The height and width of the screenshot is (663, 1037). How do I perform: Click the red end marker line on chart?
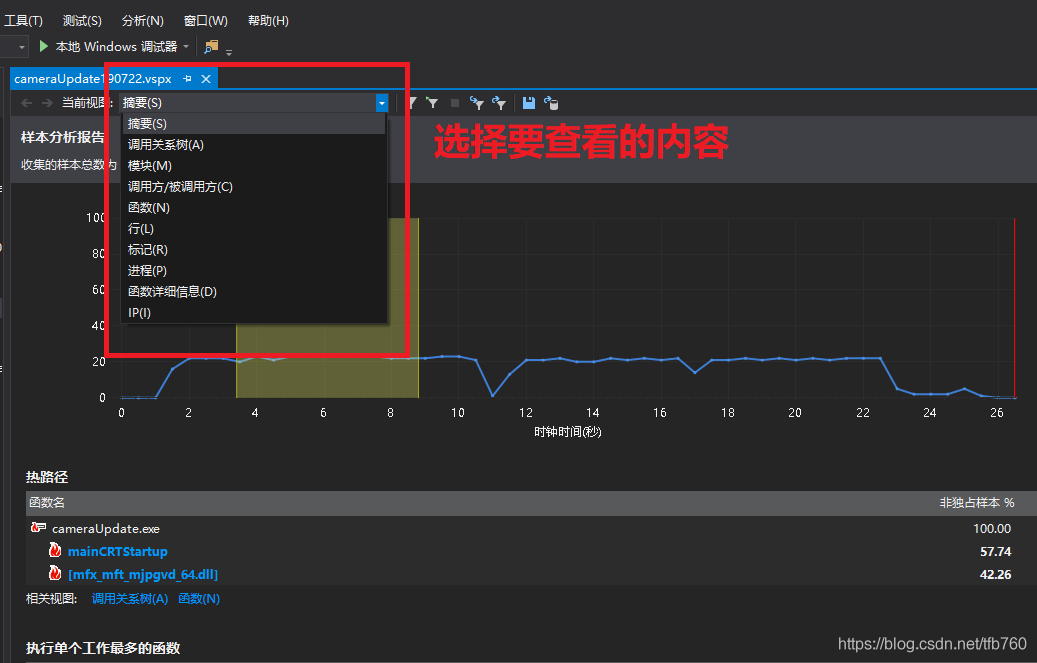click(x=1015, y=308)
